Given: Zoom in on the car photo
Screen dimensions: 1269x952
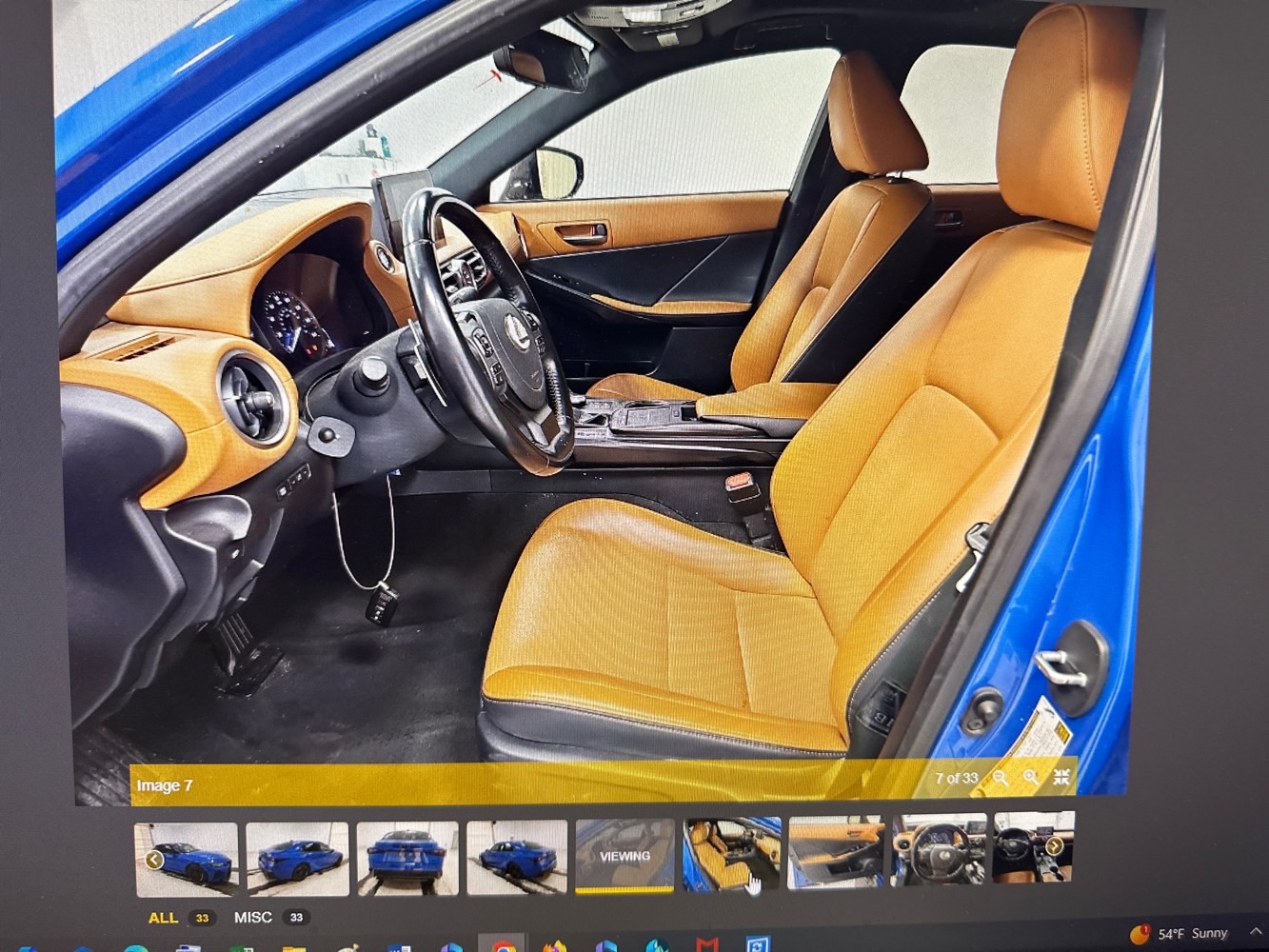Looking at the screenshot, I should (1031, 778).
